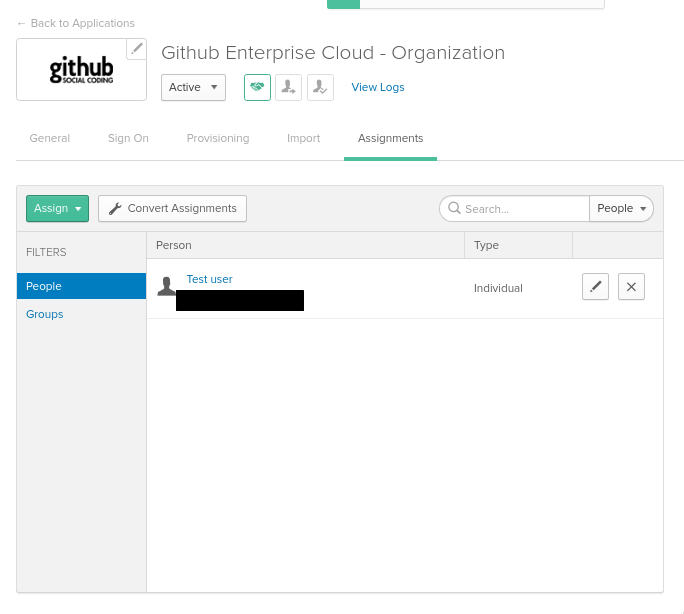Switch to the Import tab
This screenshot has height=614, width=684.
[x=304, y=138]
